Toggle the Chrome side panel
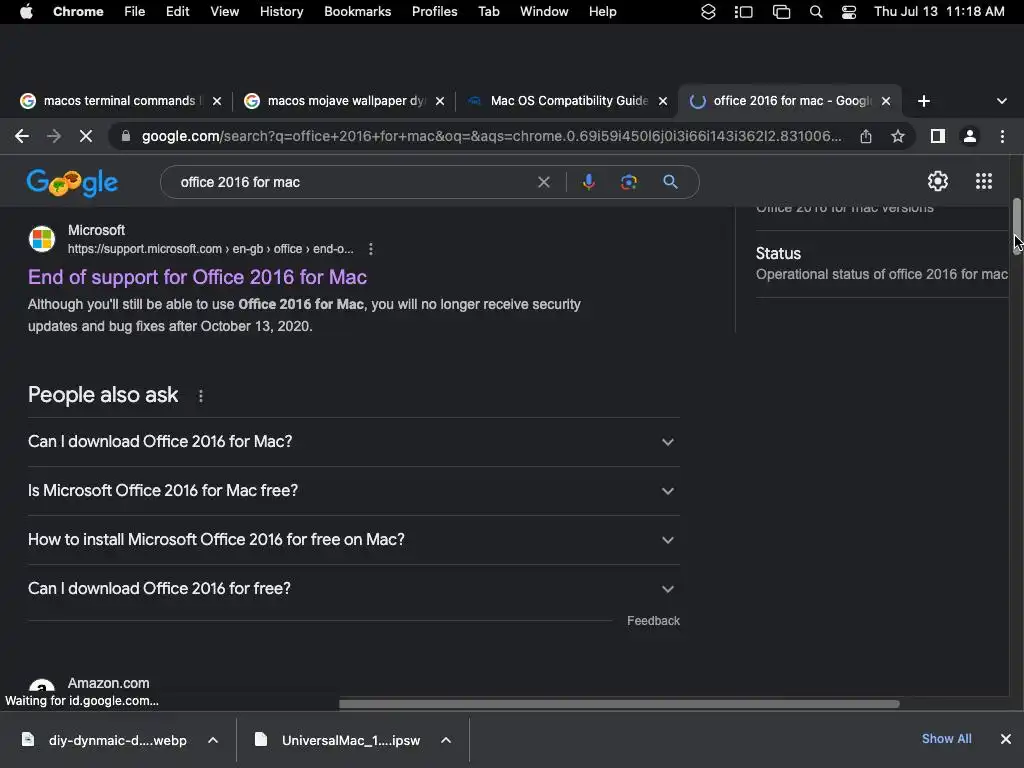This screenshot has height=768, width=1024. click(938, 136)
